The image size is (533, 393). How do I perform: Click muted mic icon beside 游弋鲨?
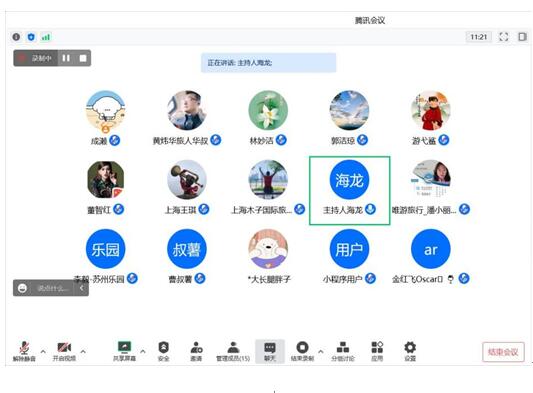444,140
